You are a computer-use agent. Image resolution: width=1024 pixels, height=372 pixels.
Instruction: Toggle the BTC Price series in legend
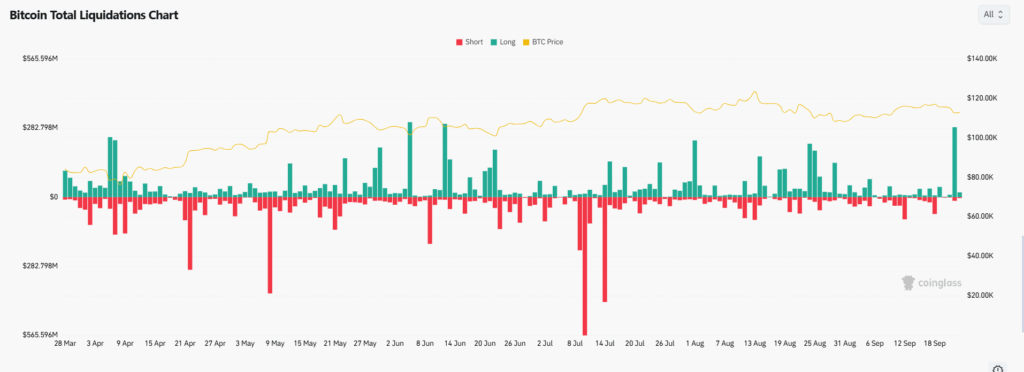tap(542, 42)
